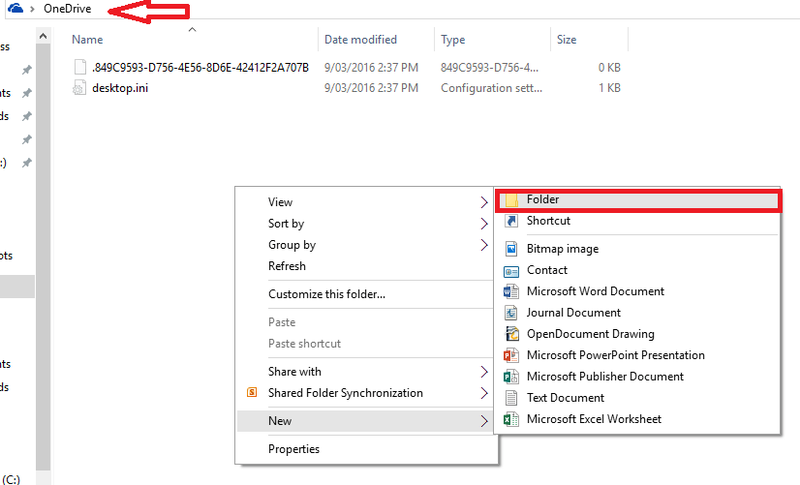
Task: Create a new Folder from the submenu
Action: tap(638, 200)
